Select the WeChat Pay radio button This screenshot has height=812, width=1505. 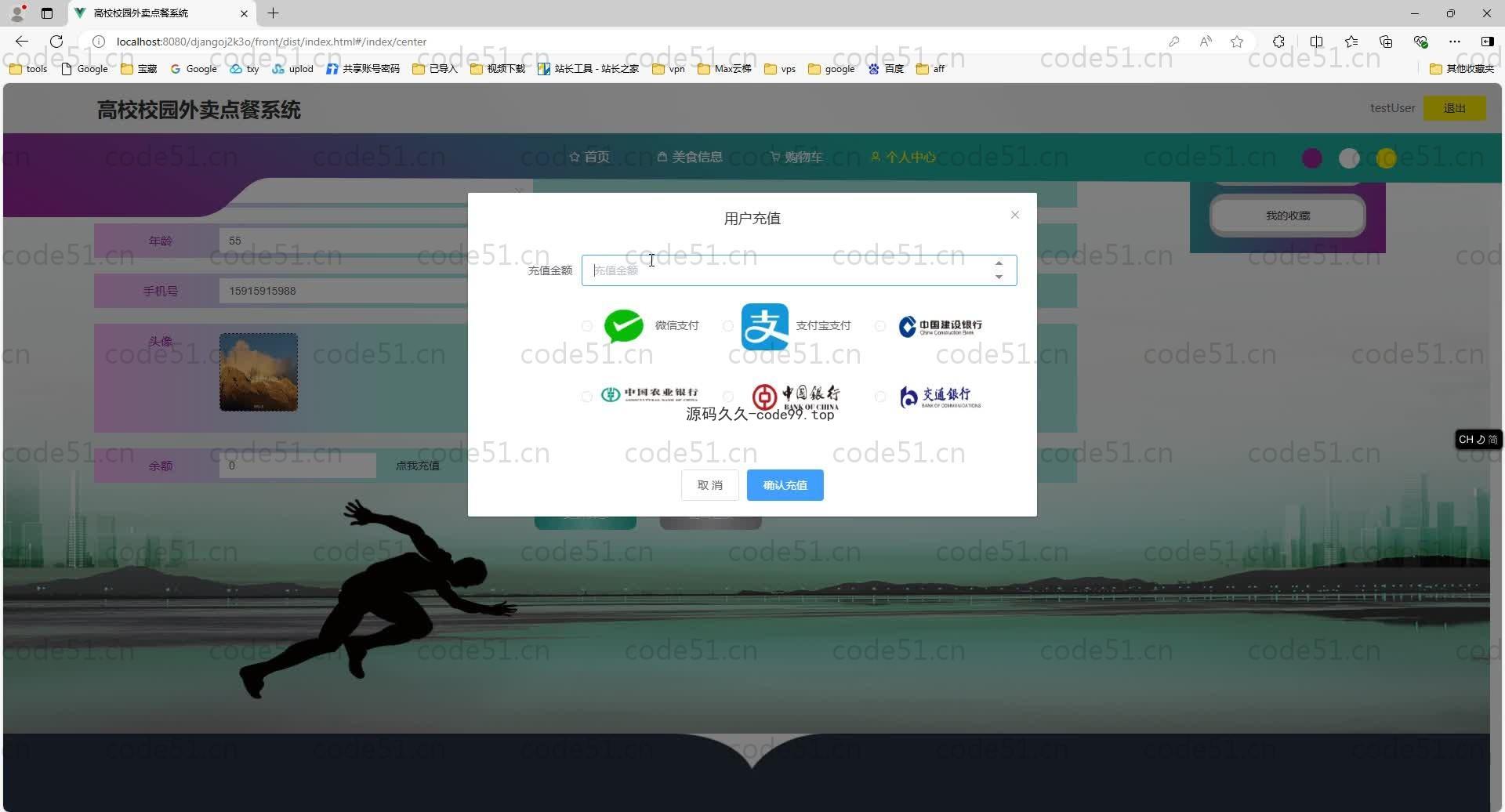tap(587, 325)
